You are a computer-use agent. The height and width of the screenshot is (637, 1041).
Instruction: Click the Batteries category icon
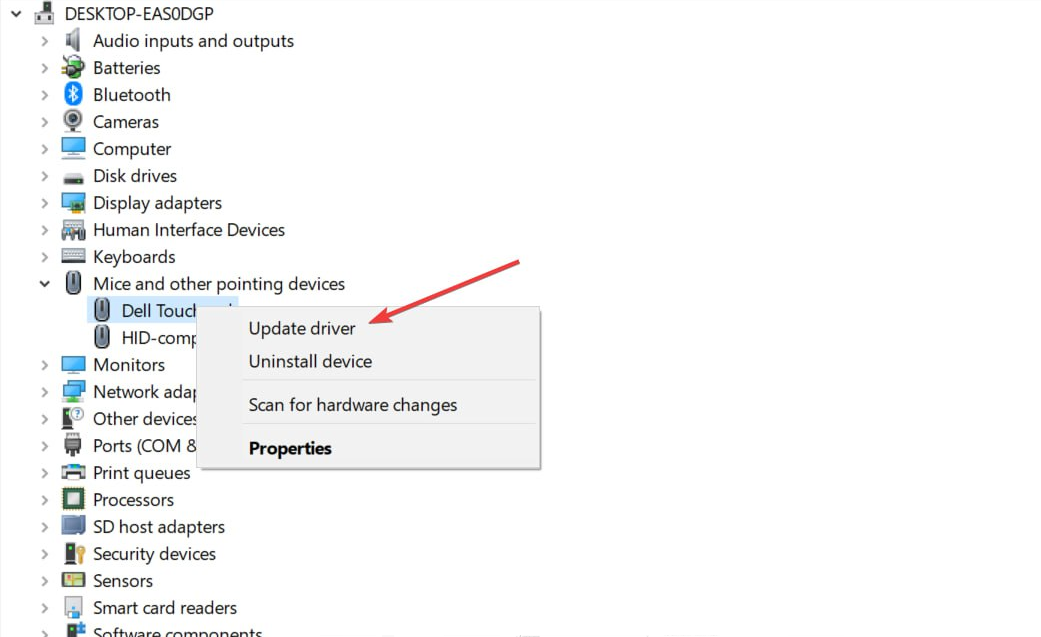pos(73,68)
